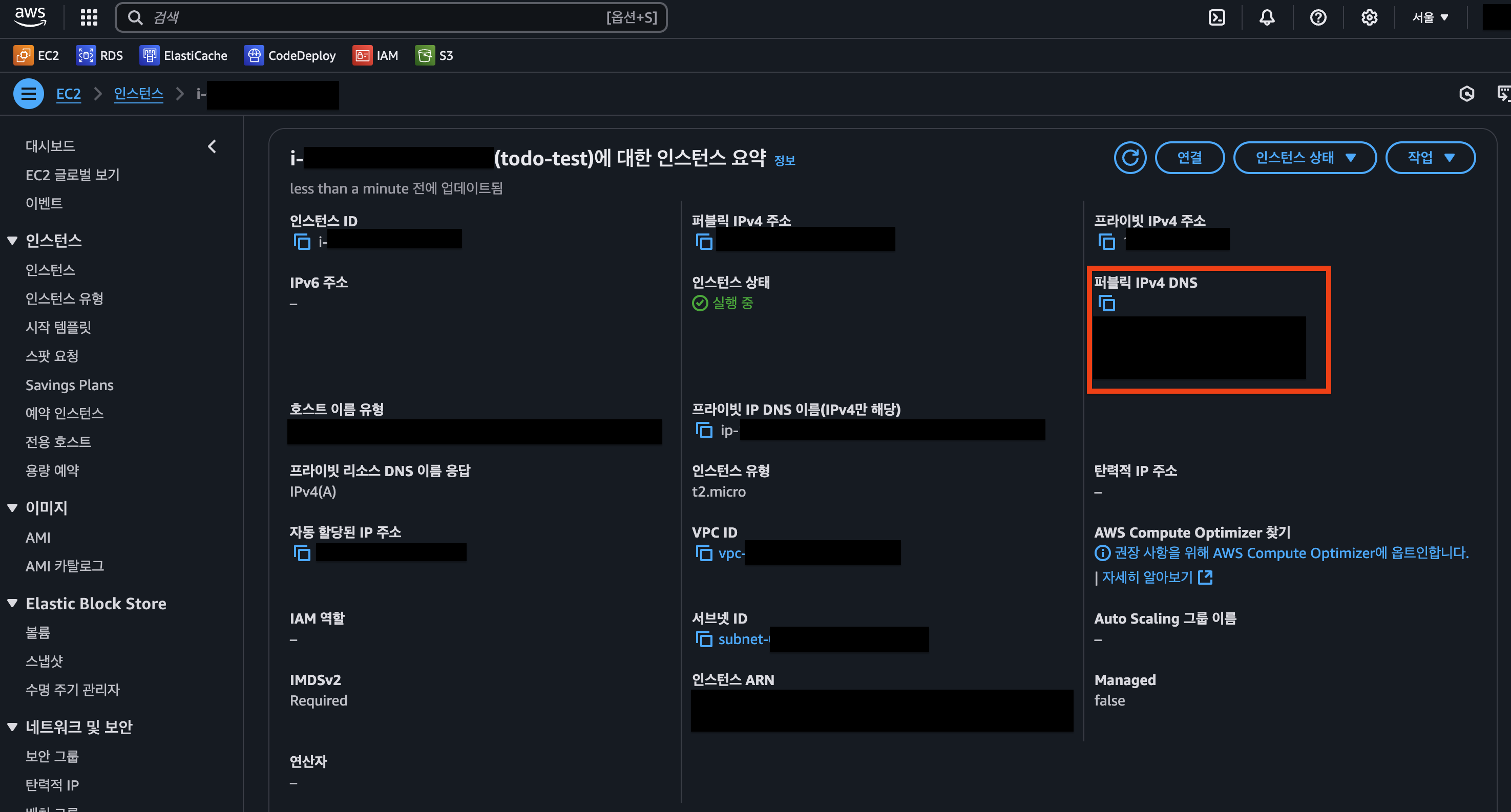
Task: Refresh the instance summary
Action: pyautogui.click(x=1130, y=157)
